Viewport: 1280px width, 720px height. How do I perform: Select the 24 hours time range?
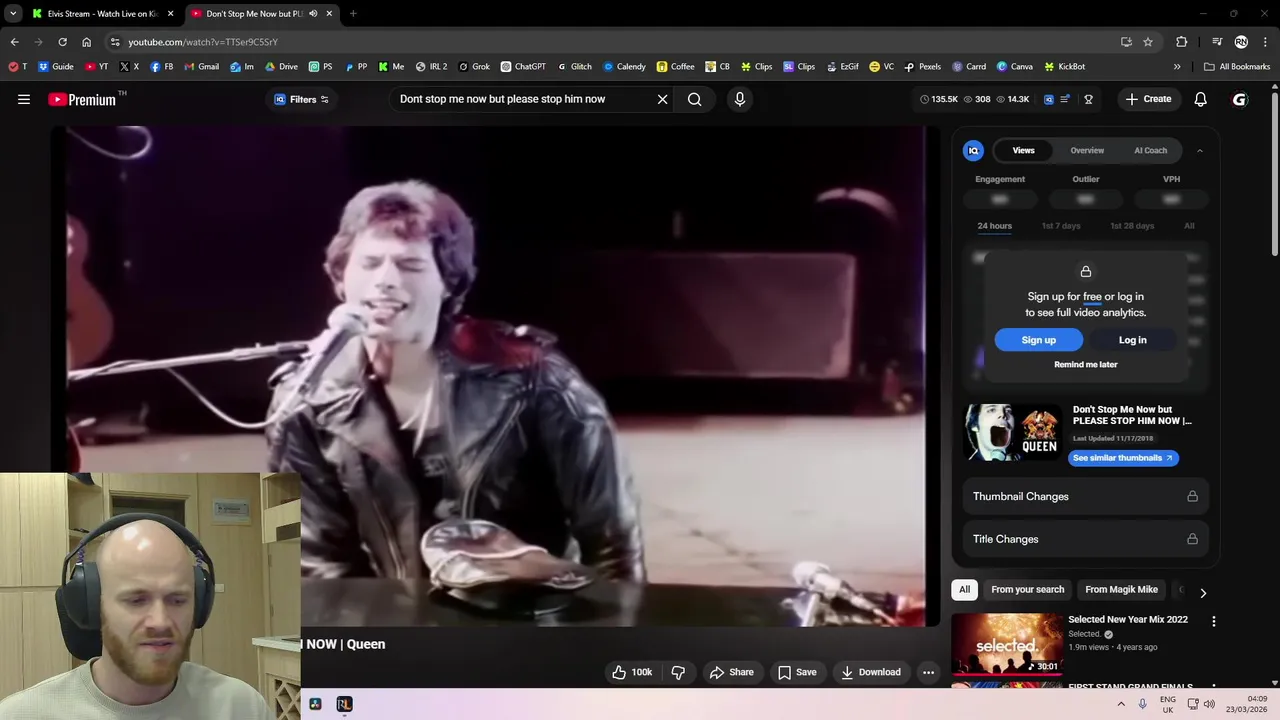pyautogui.click(x=995, y=226)
